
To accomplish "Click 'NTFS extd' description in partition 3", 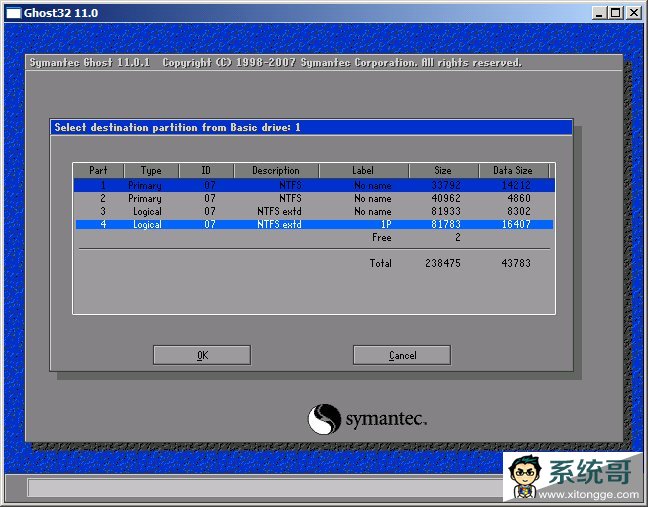I will pos(279,212).
